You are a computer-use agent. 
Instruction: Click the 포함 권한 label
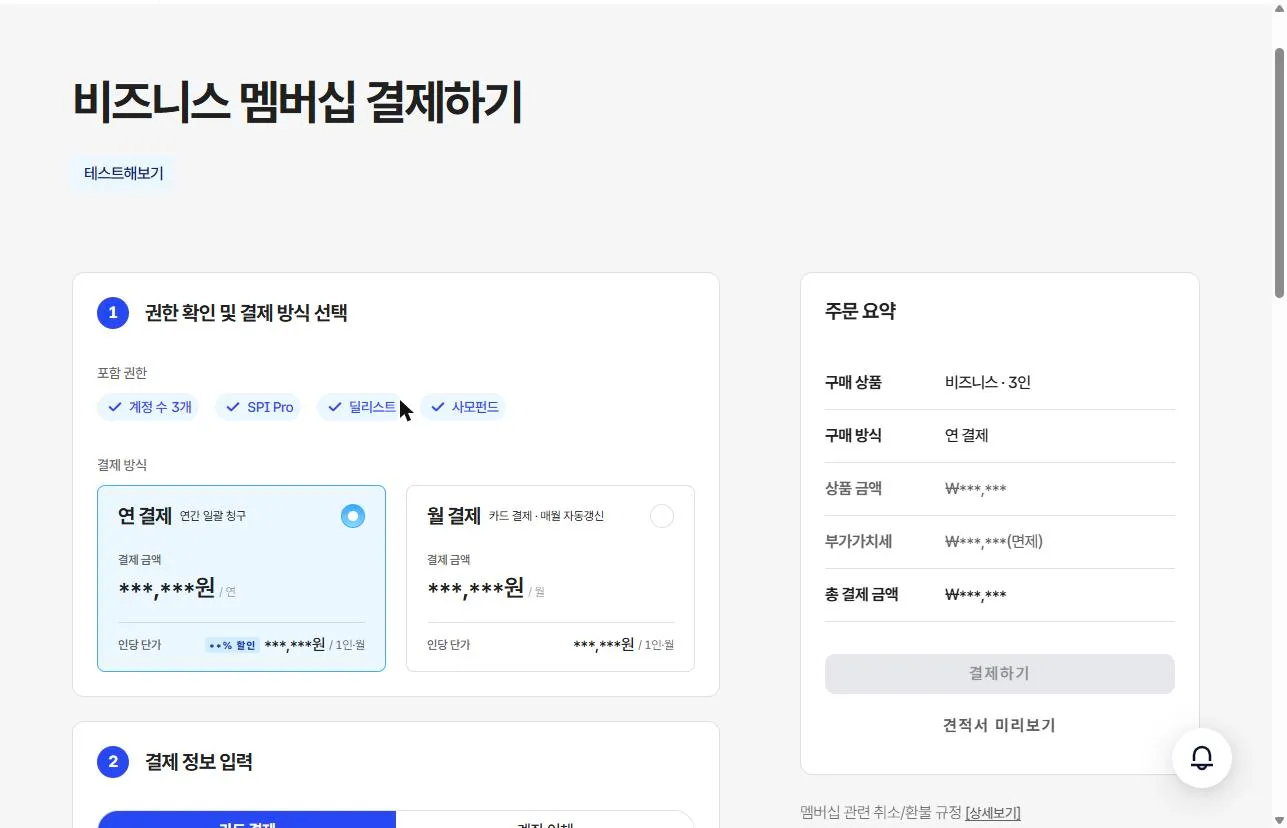[122, 373]
